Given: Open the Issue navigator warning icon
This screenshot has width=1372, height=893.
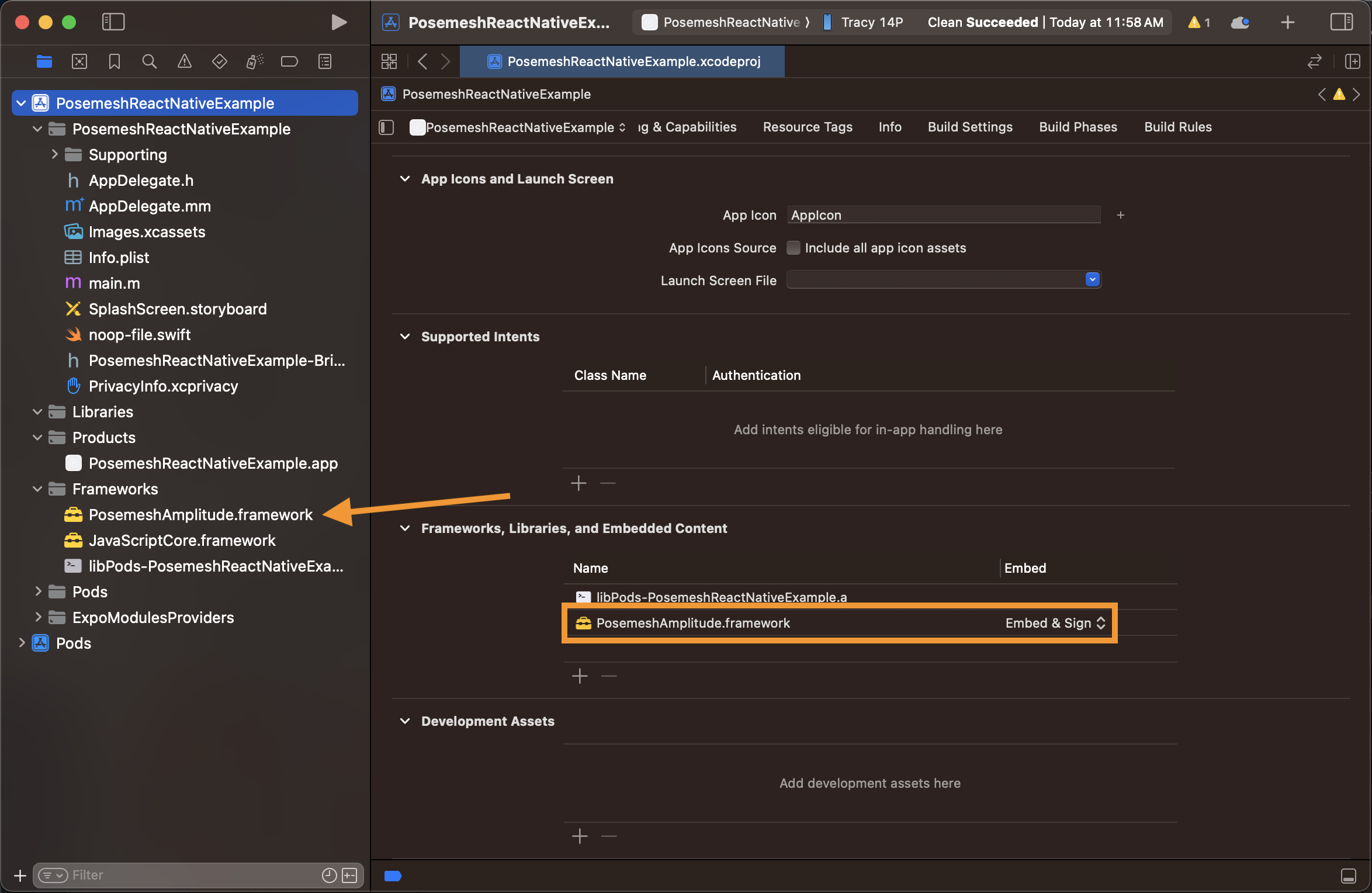Looking at the screenshot, I should 184,61.
